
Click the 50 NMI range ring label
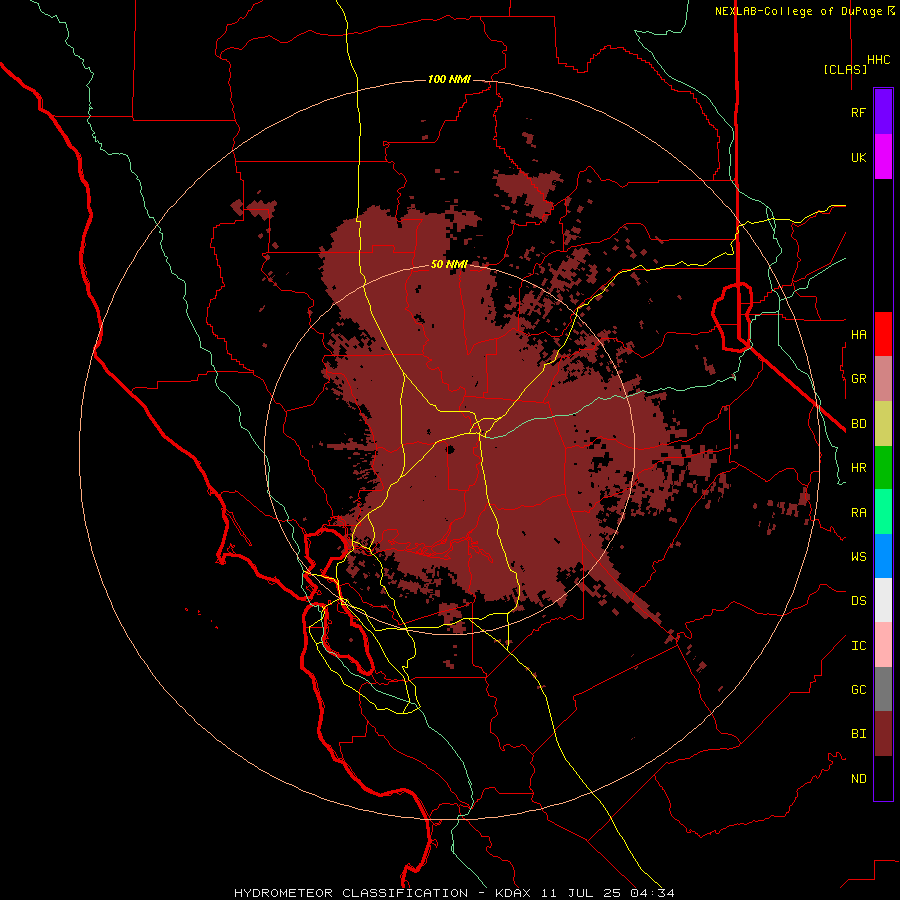pyautogui.click(x=449, y=264)
